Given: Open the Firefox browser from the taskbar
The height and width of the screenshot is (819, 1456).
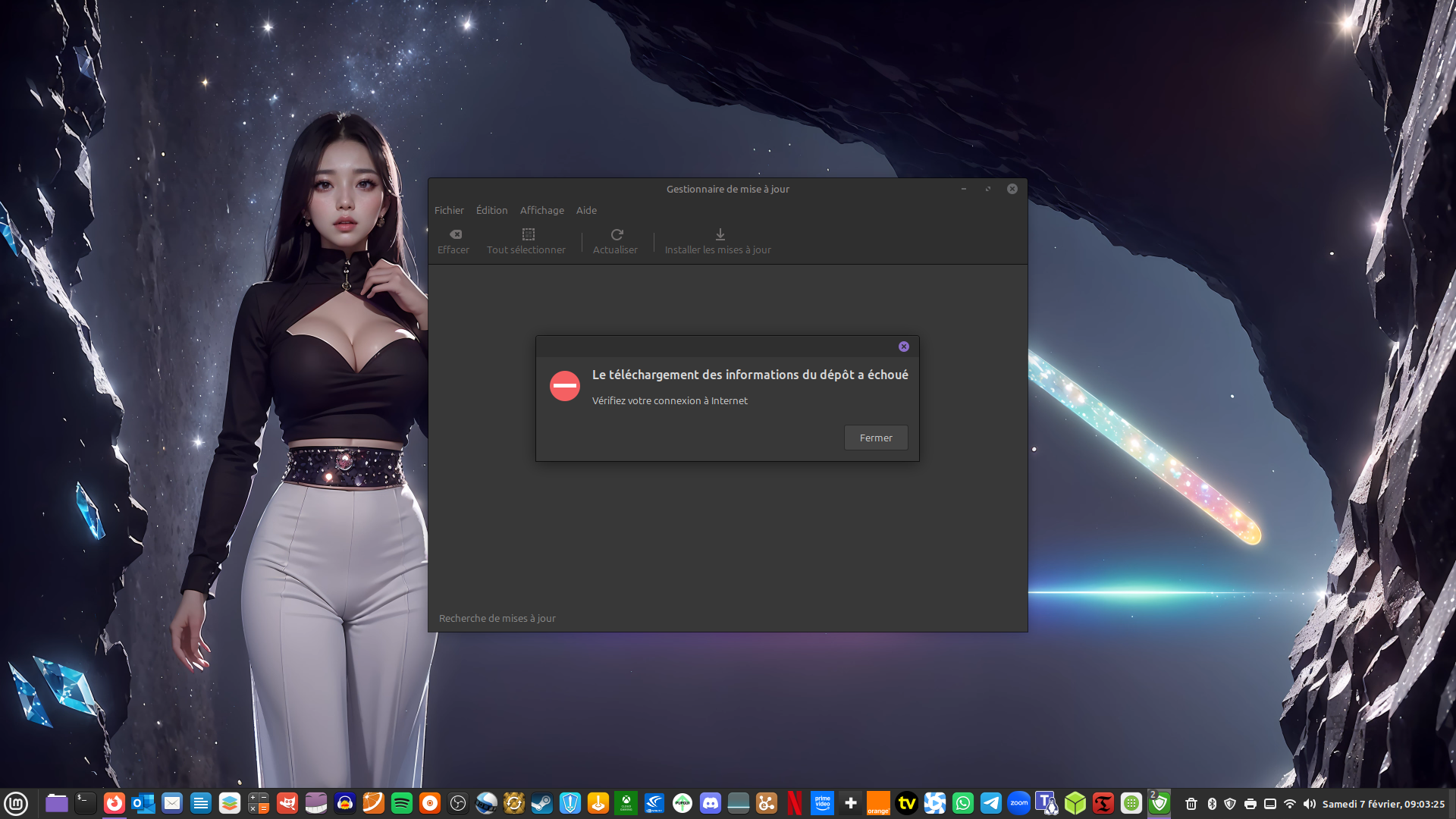Looking at the screenshot, I should tap(115, 803).
